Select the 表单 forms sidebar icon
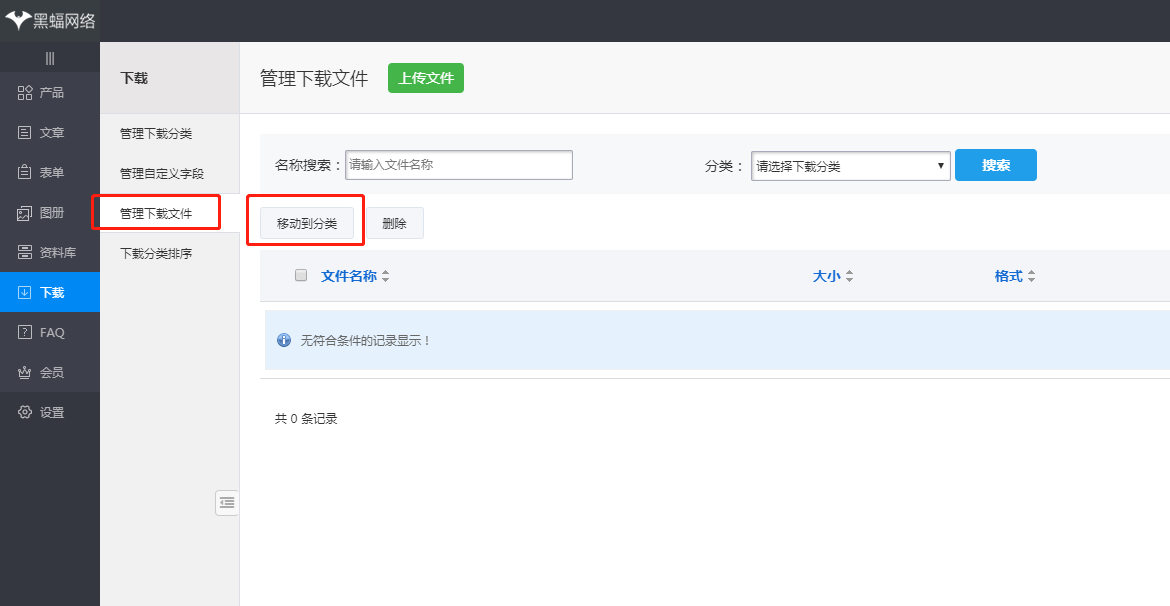The width and height of the screenshot is (1170, 606). click(25, 173)
